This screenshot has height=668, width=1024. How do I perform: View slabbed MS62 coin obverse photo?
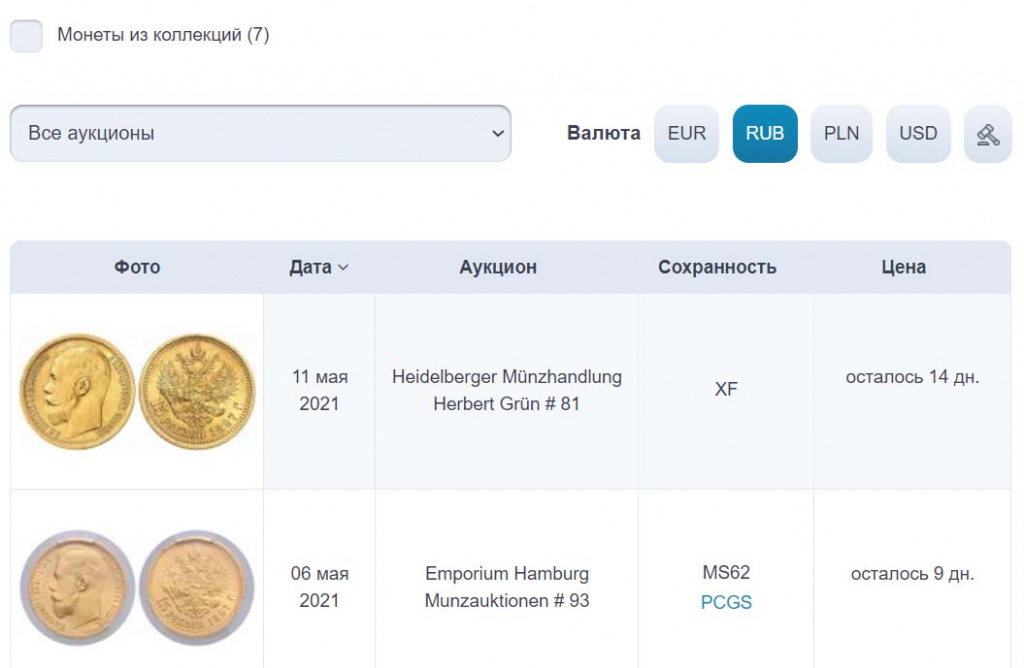tap(77, 587)
